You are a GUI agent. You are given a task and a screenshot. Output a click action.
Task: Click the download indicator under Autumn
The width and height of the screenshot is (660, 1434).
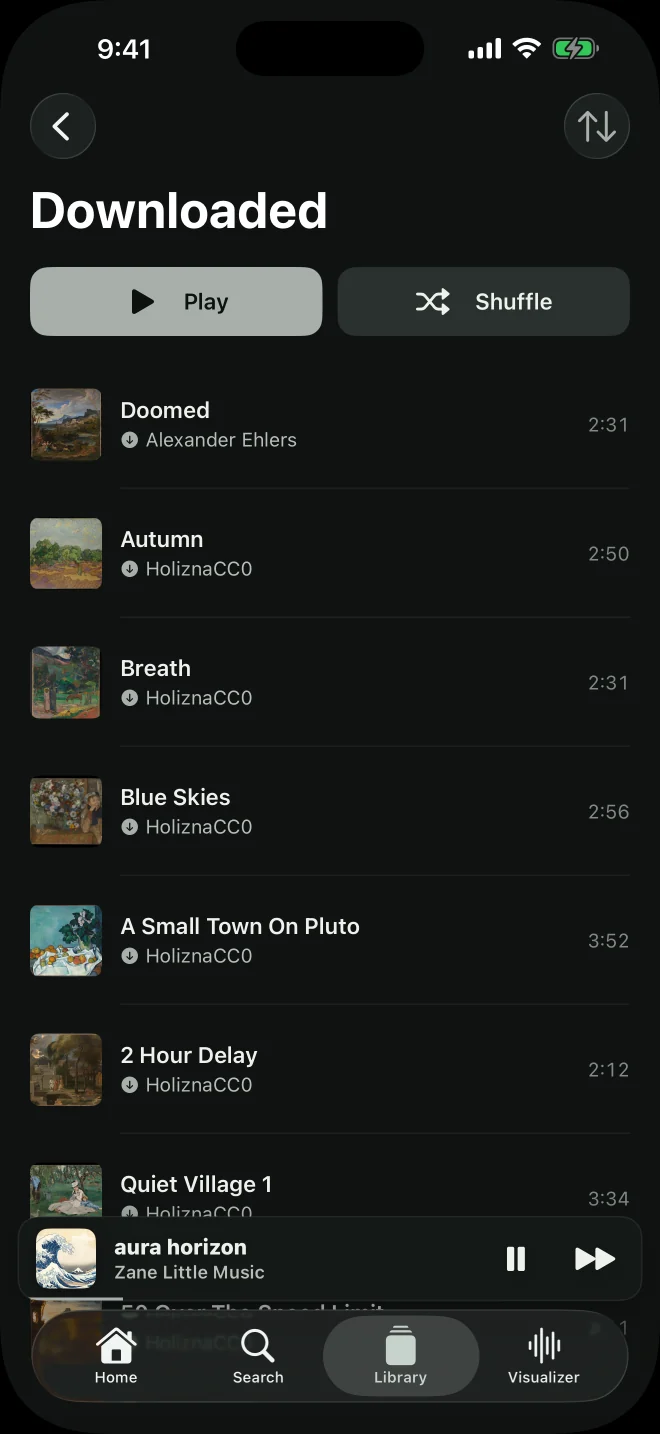129,569
